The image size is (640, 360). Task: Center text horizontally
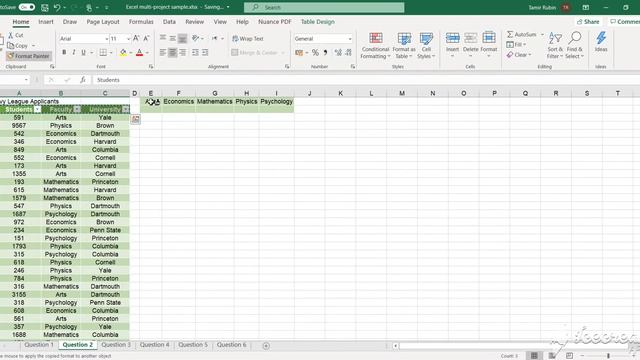tap(173, 52)
